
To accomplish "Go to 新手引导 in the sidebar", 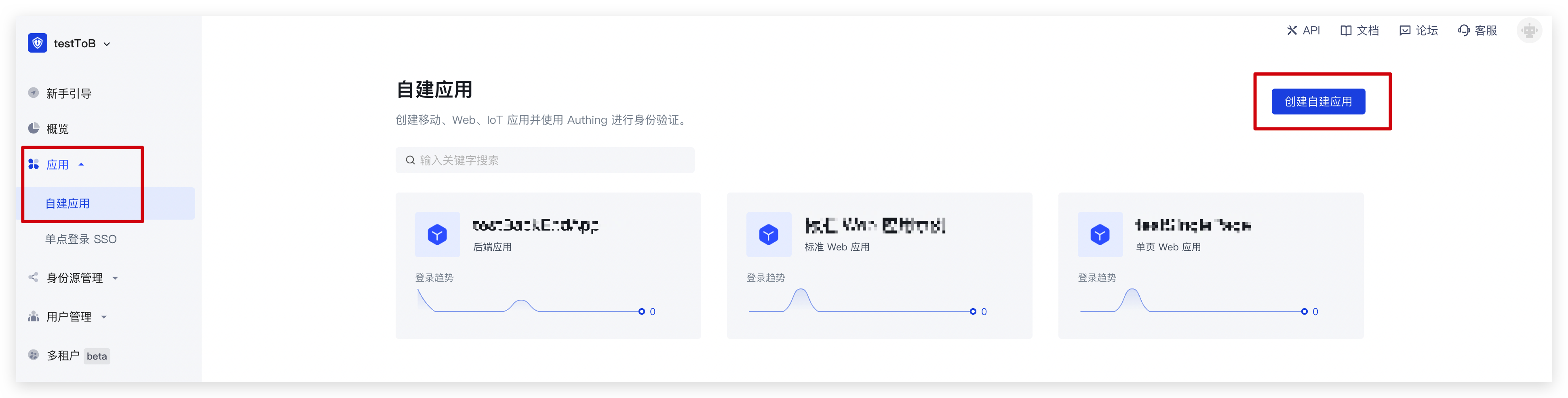I will coord(68,93).
